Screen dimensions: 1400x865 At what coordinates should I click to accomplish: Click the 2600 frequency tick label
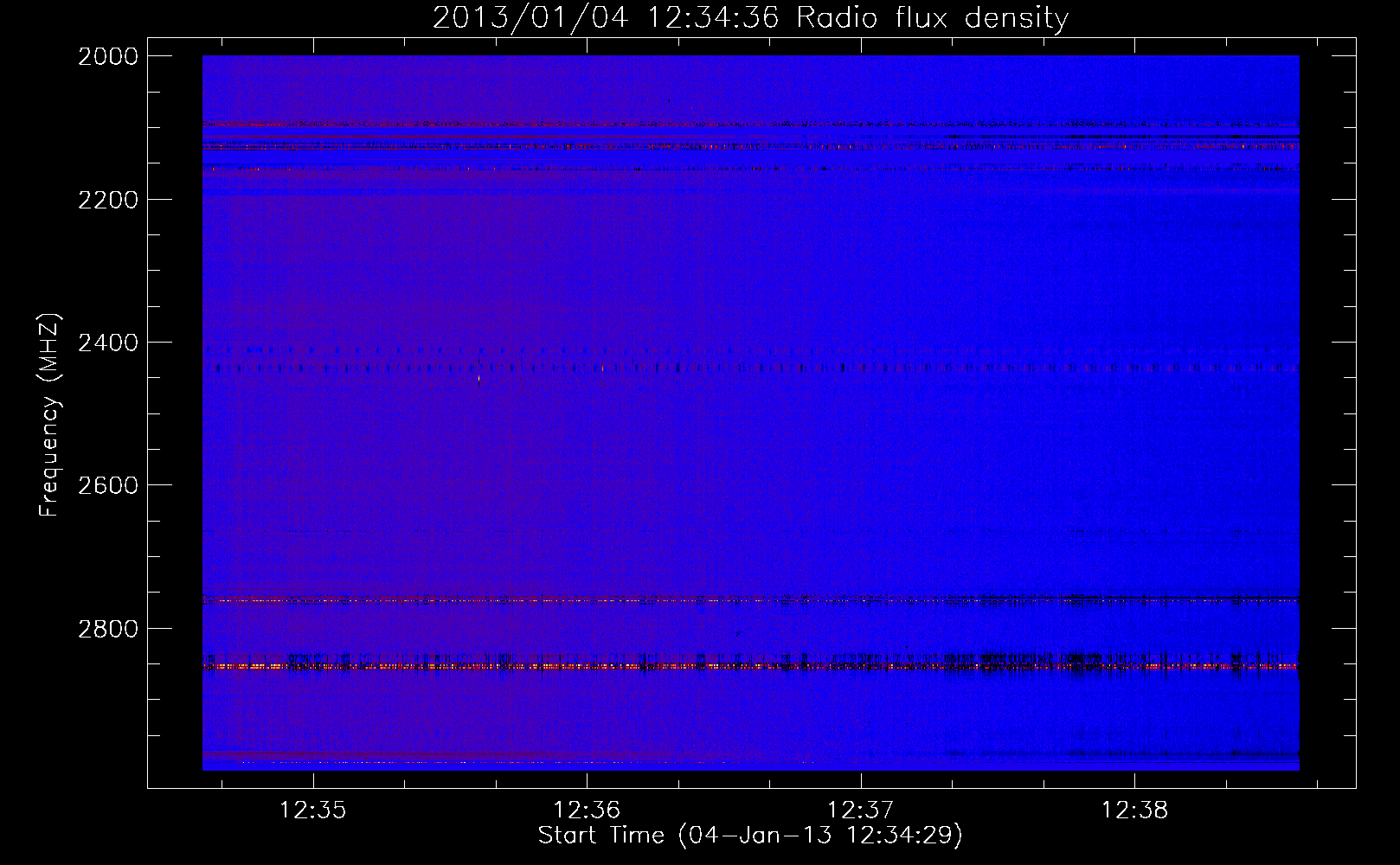(x=108, y=485)
